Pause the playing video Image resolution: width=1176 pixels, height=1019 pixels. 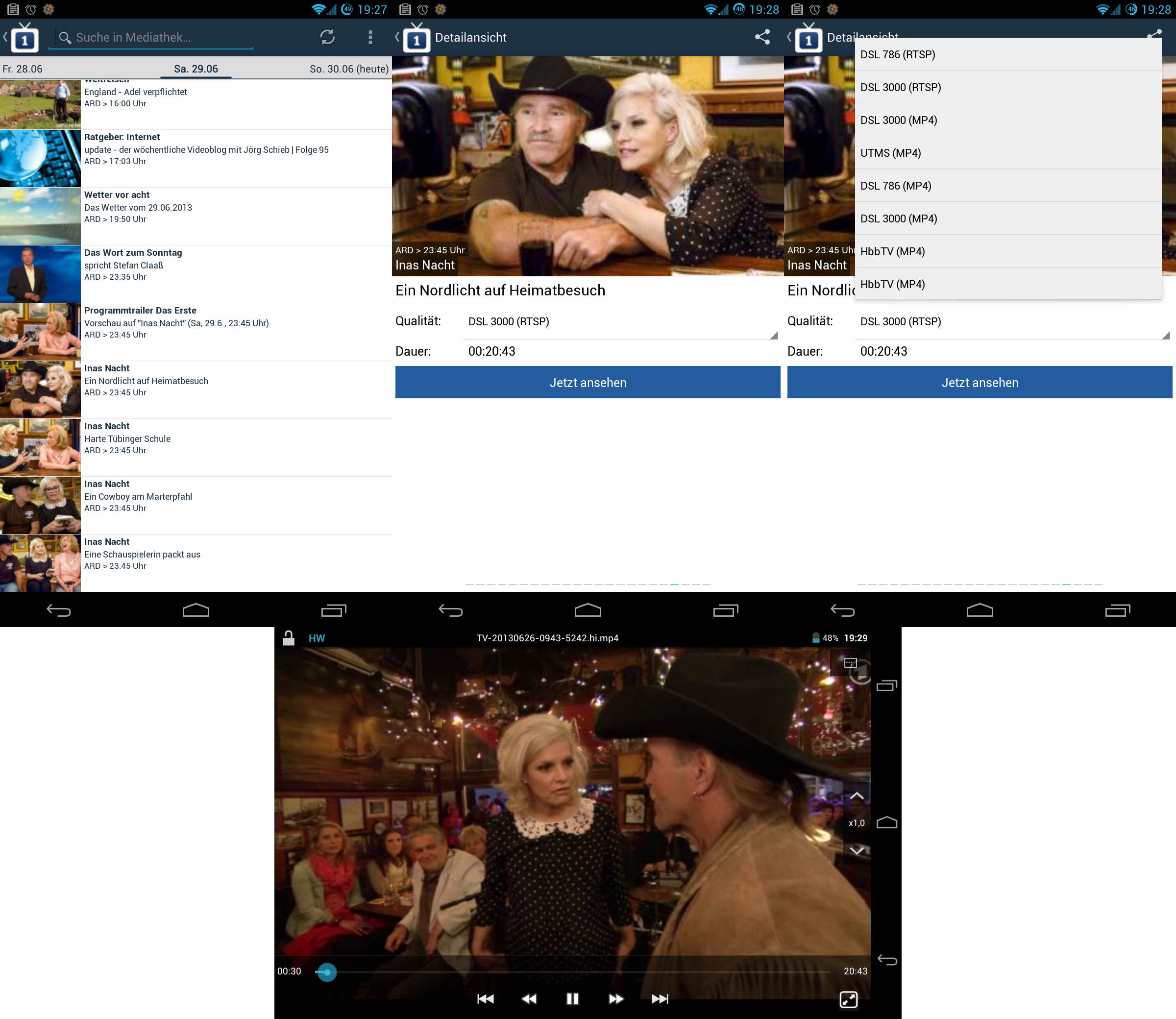pyautogui.click(x=573, y=999)
